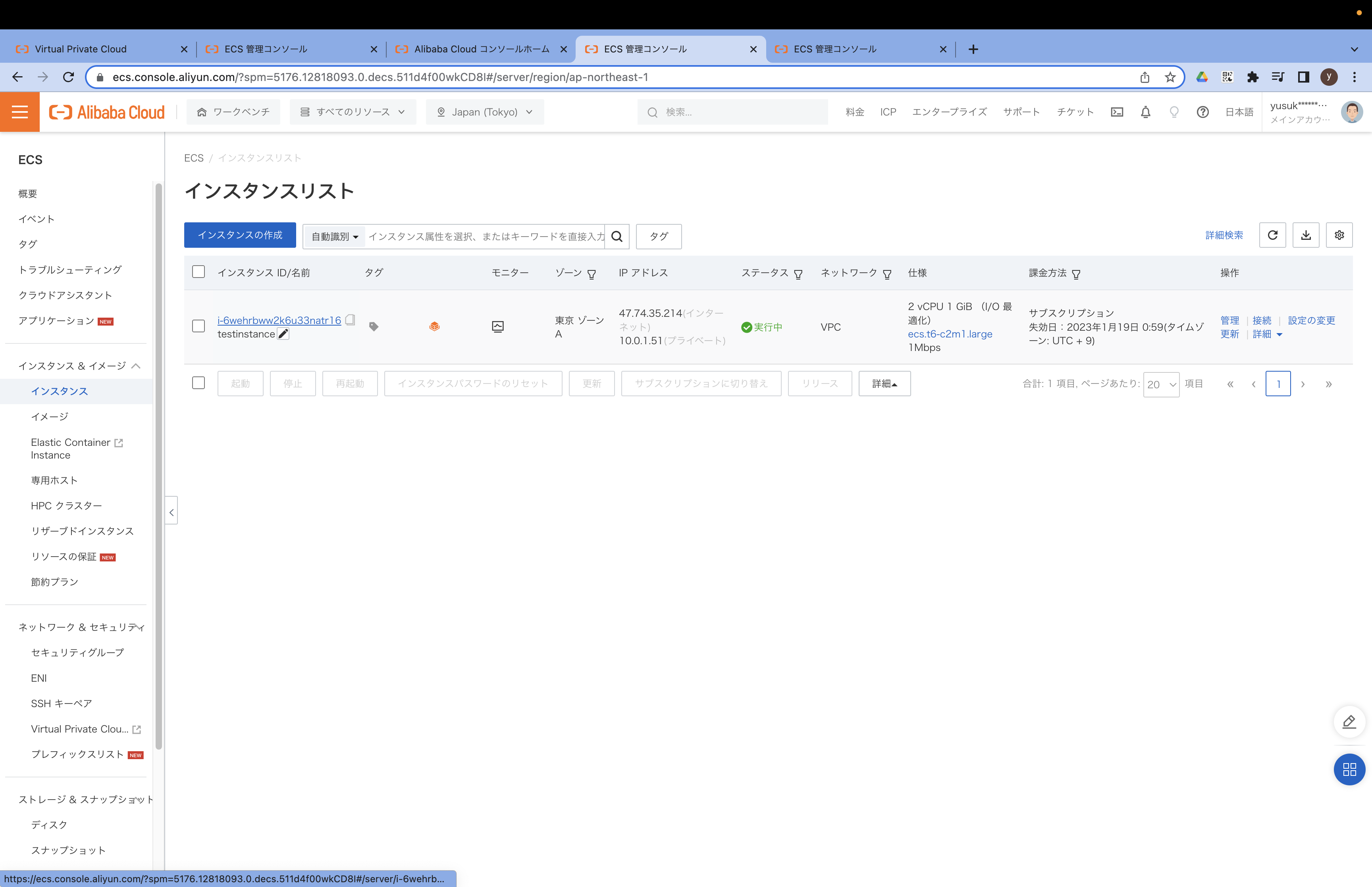The height and width of the screenshot is (887, 1372).
Task: Toggle the select-all checkbox in table header
Action: click(198, 272)
